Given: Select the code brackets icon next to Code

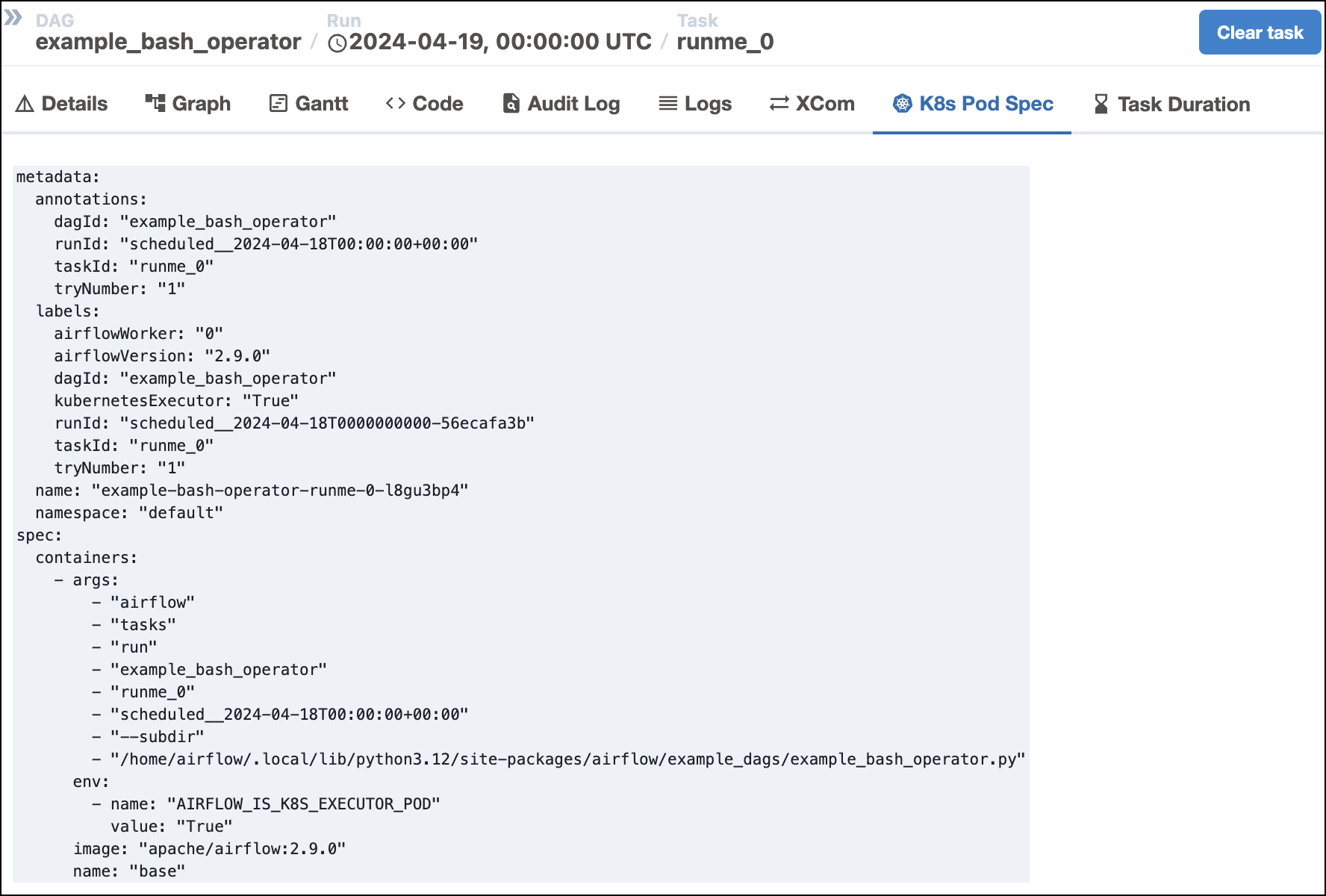Looking at the screenshot, I should (x=395, y=104).
